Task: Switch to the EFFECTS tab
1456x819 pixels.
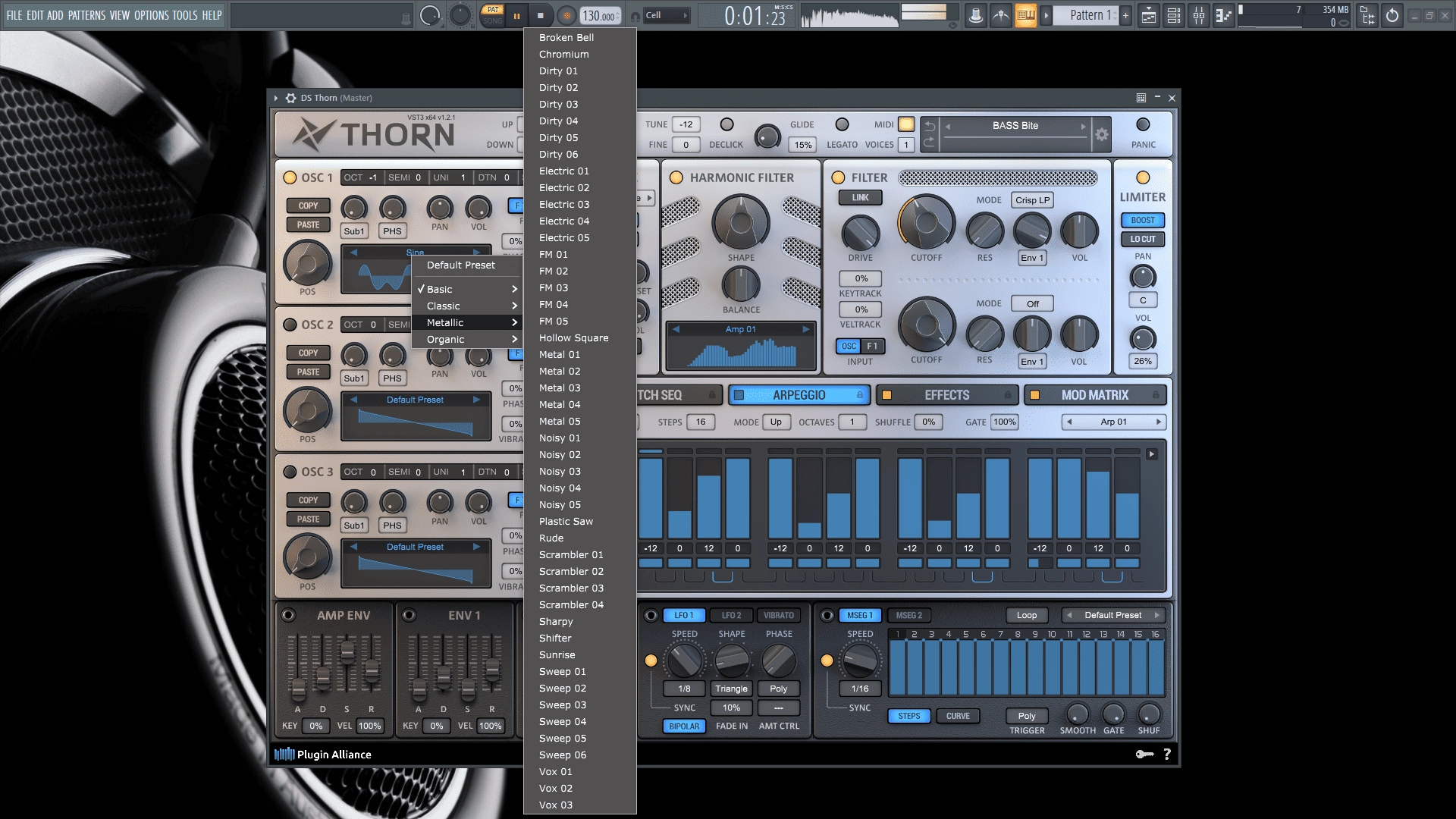Action: (946, 395)
